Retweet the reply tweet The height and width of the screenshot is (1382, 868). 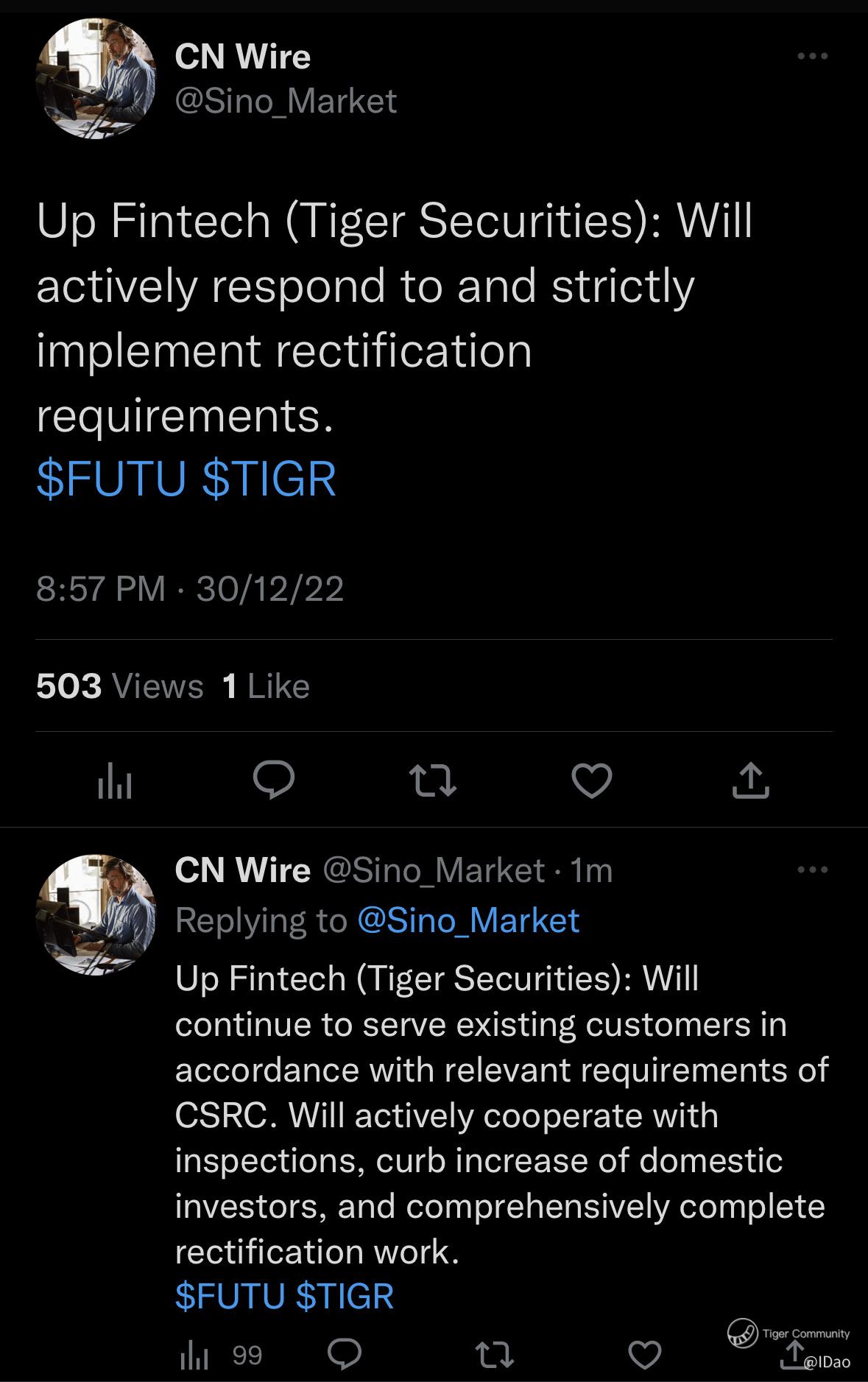click(x=493, y=1355)
